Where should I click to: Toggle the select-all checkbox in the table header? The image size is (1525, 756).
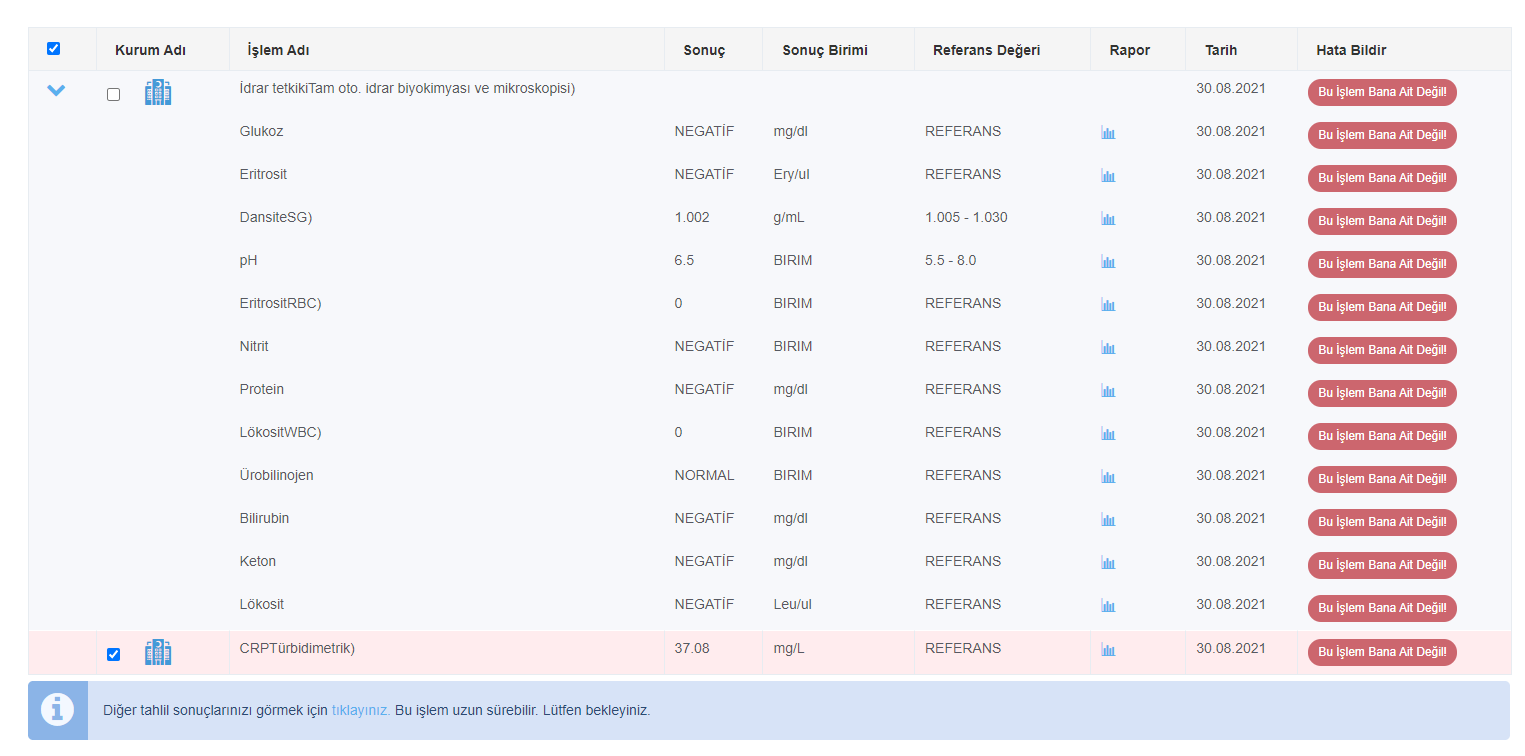coord(54,48)
